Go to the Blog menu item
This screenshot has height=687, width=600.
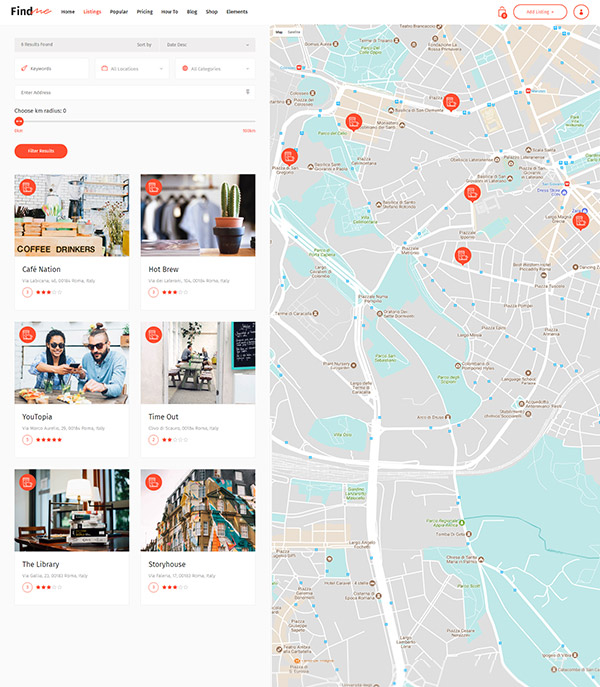pos(191,12)
